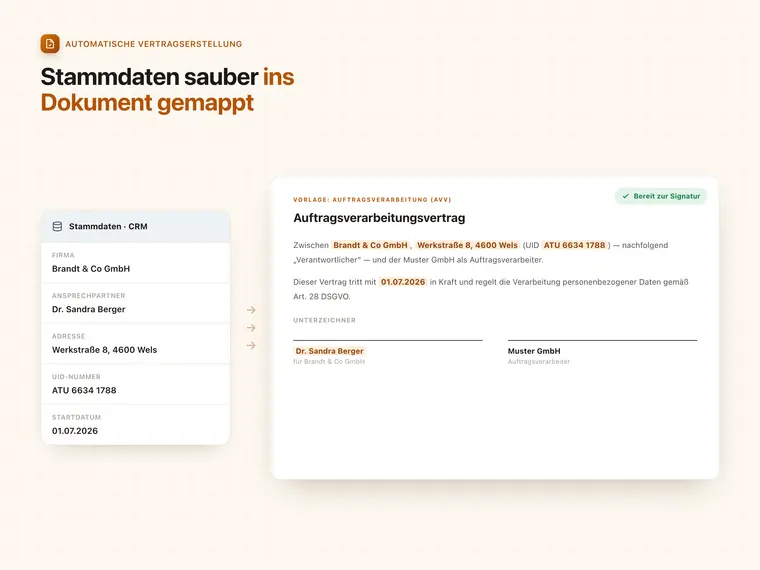This screenshot has width=760, height=570.
Task: Click the database icon in Stammdaten CRM header
Action: coord(57,226)
